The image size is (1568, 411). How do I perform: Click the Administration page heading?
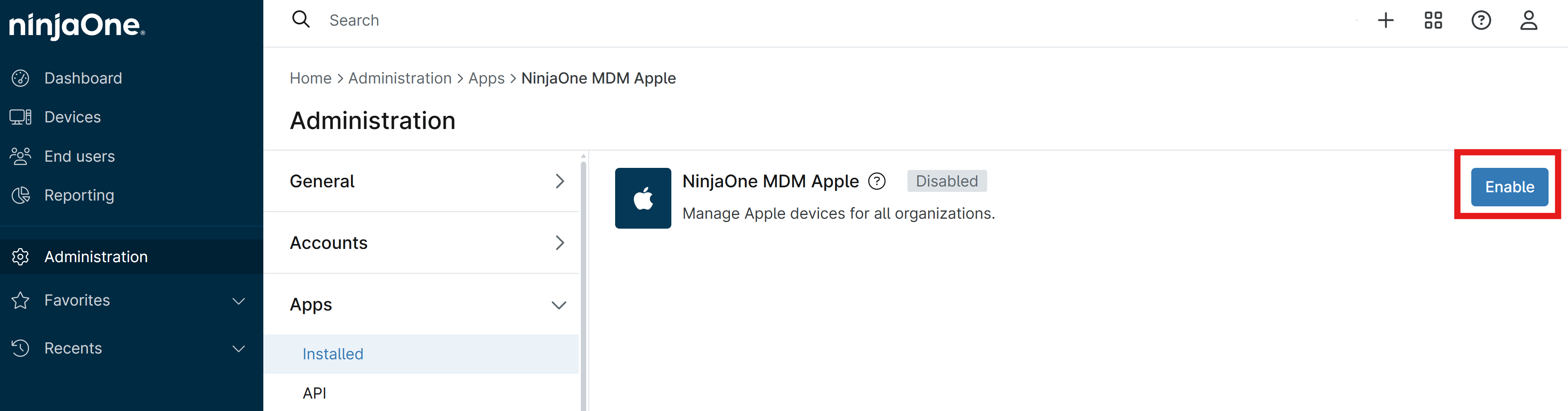point(372,121)
